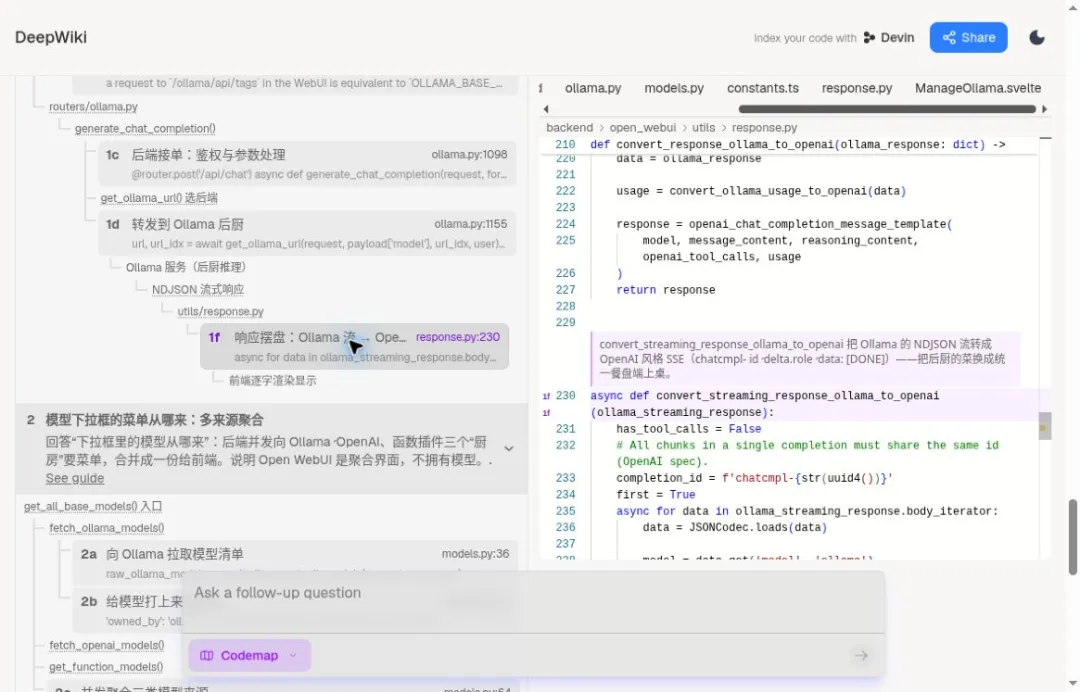Click the Share button

tap(968, 38)
